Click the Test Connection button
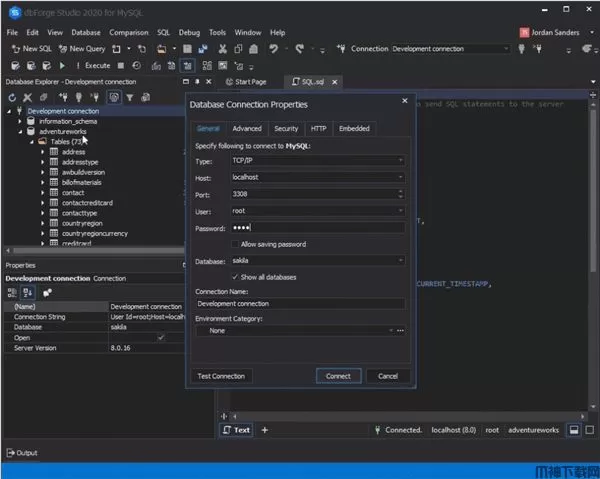Image resolution: width=600 pixels, height=479 pixels. 222,376
